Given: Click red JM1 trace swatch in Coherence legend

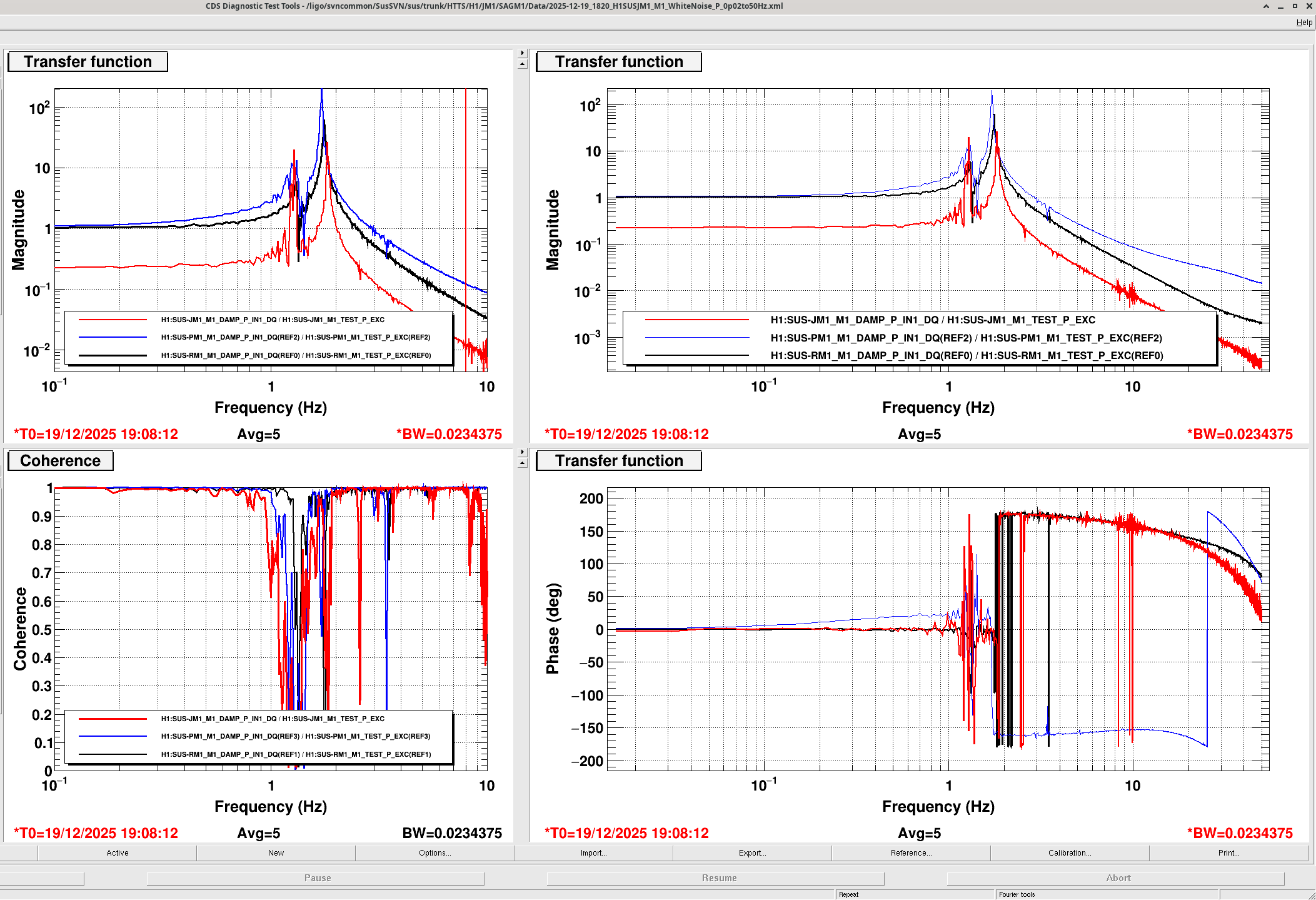Looking at the screenshot, I should point(113,719).
